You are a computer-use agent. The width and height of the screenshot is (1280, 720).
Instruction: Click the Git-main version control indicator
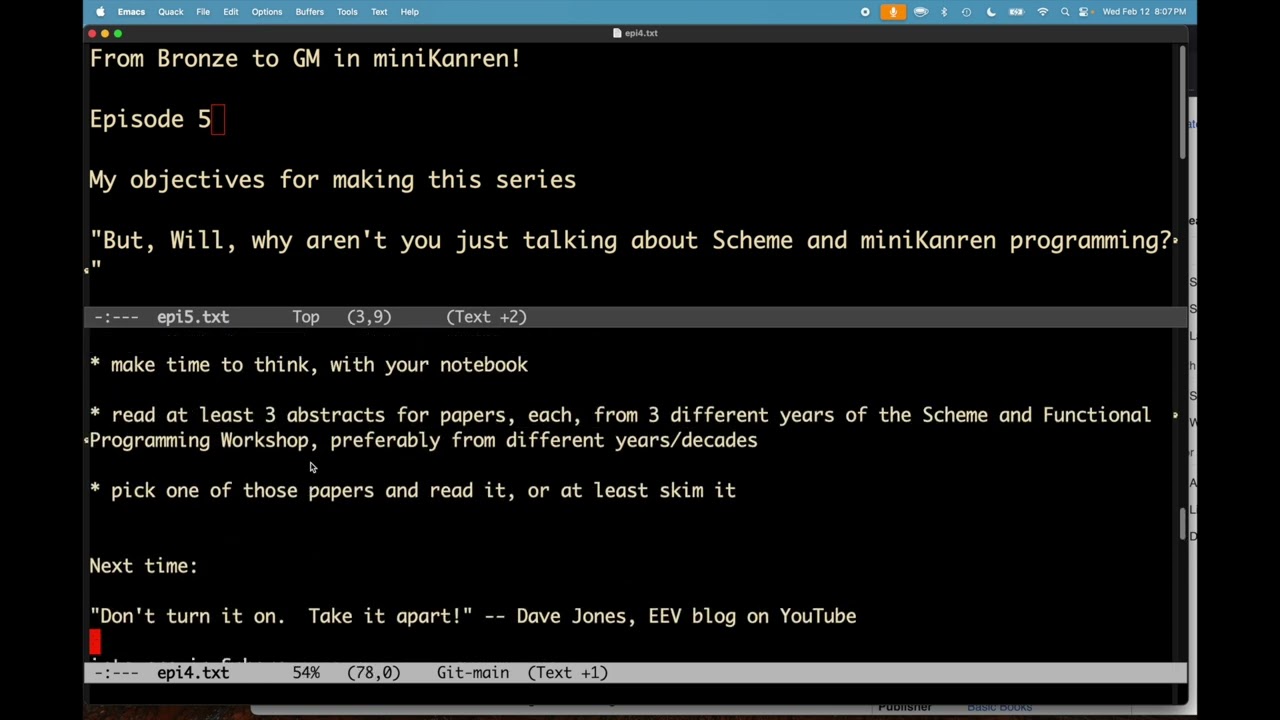[x=473, y=673]
